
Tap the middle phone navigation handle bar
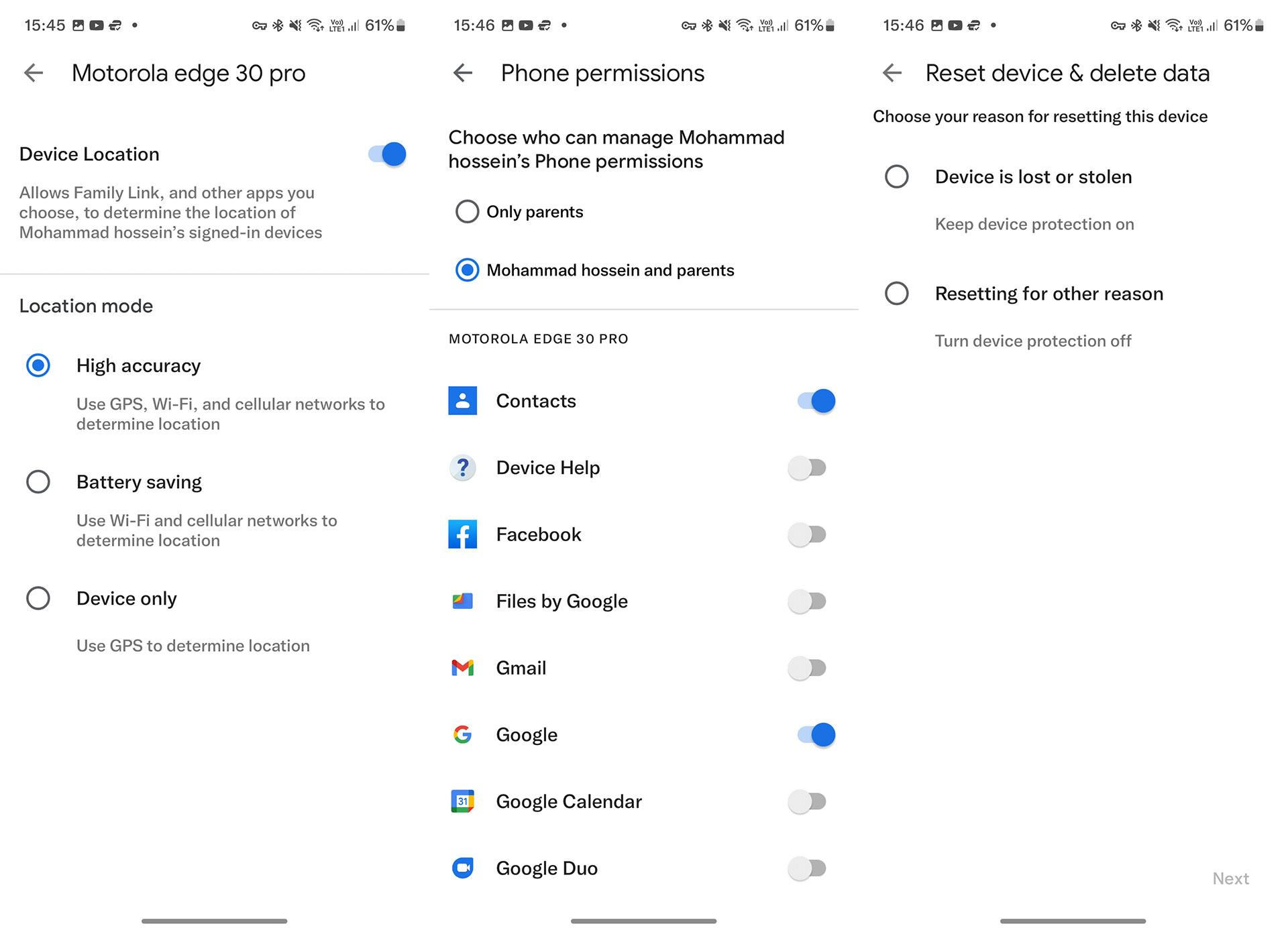click(x=644, y=921)
